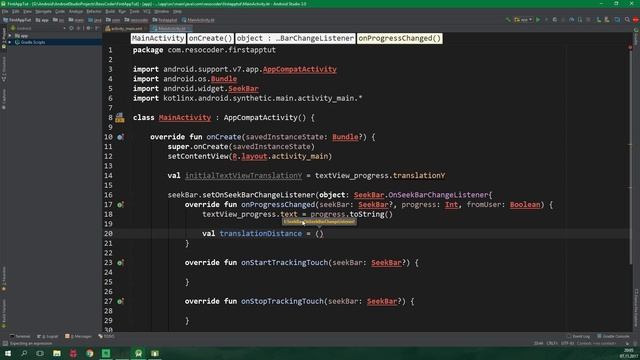Click the project panel settings gear icon

(x=88, y=28)
